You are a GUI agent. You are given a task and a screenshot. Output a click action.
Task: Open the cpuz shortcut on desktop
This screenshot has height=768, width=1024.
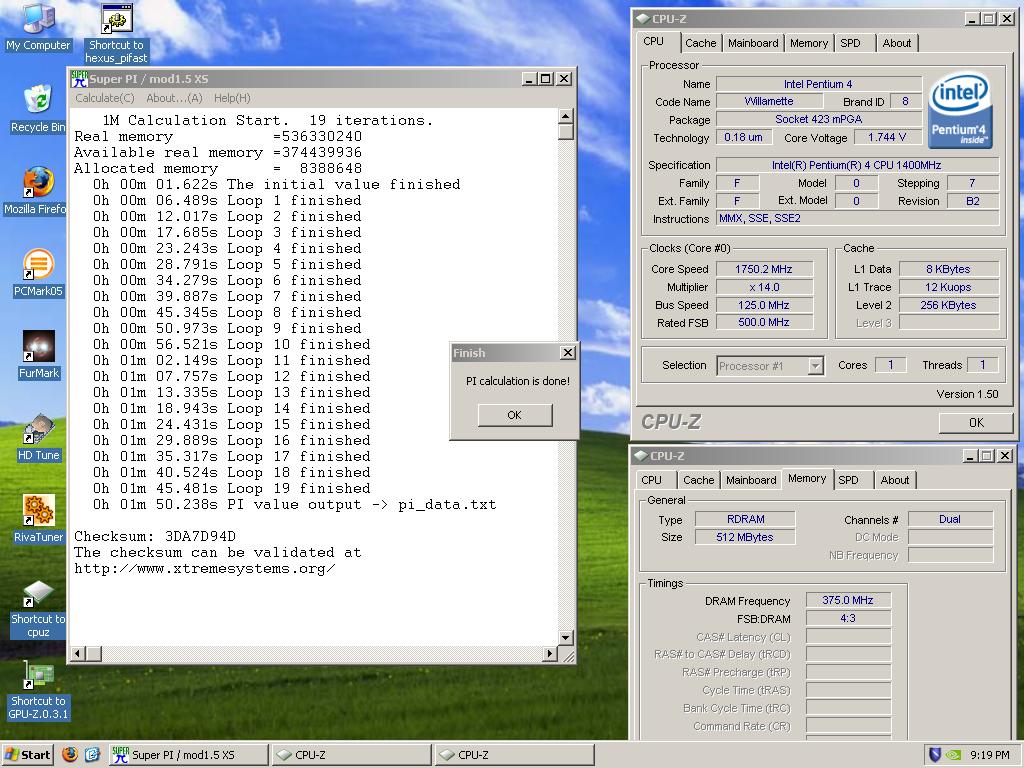point(38,609)
